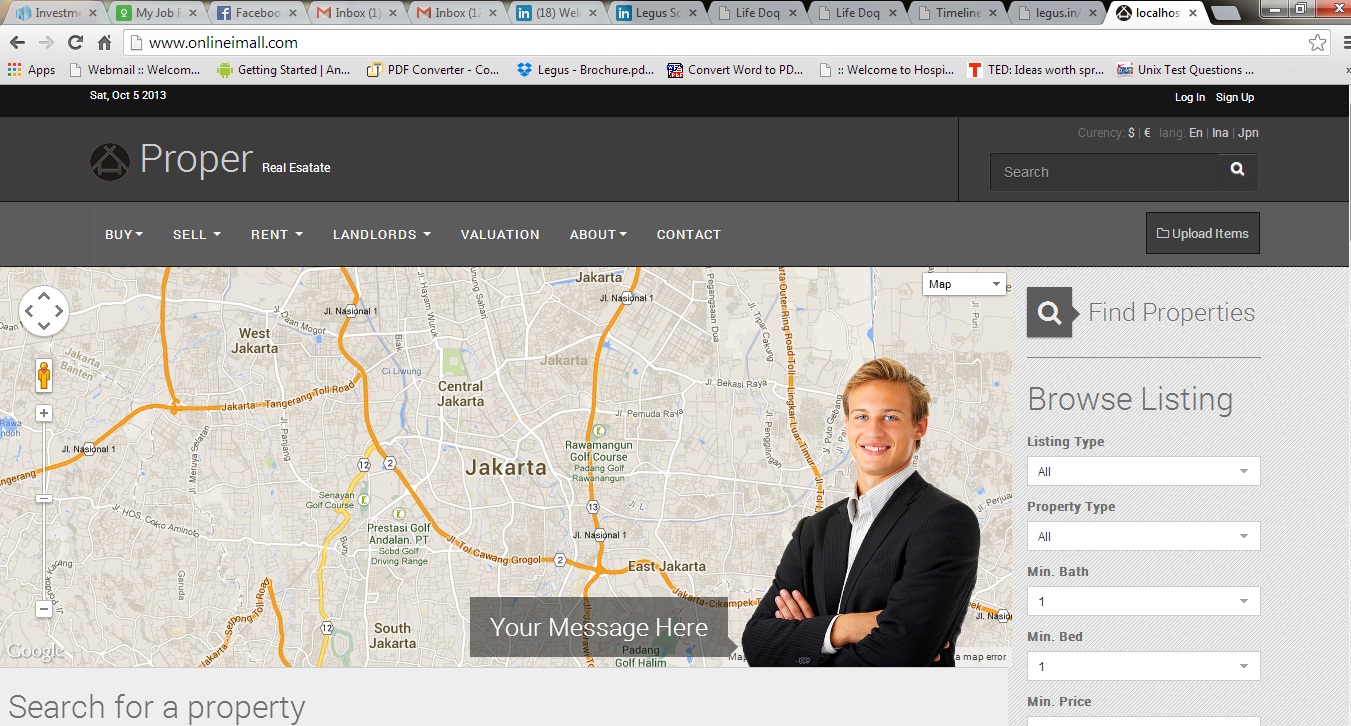Click the map zoom slider track
Screen dimensions: 1351x726
coord(44,510)
